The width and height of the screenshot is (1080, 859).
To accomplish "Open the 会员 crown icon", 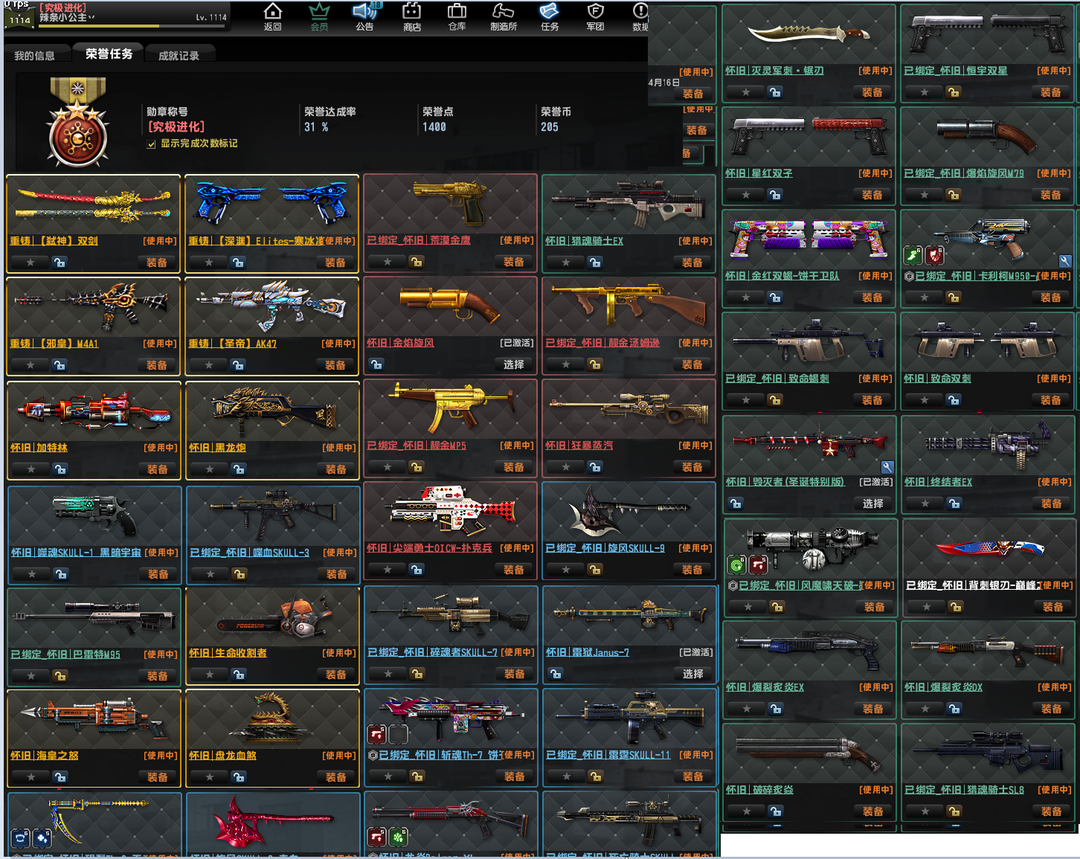I will point(319,12).
